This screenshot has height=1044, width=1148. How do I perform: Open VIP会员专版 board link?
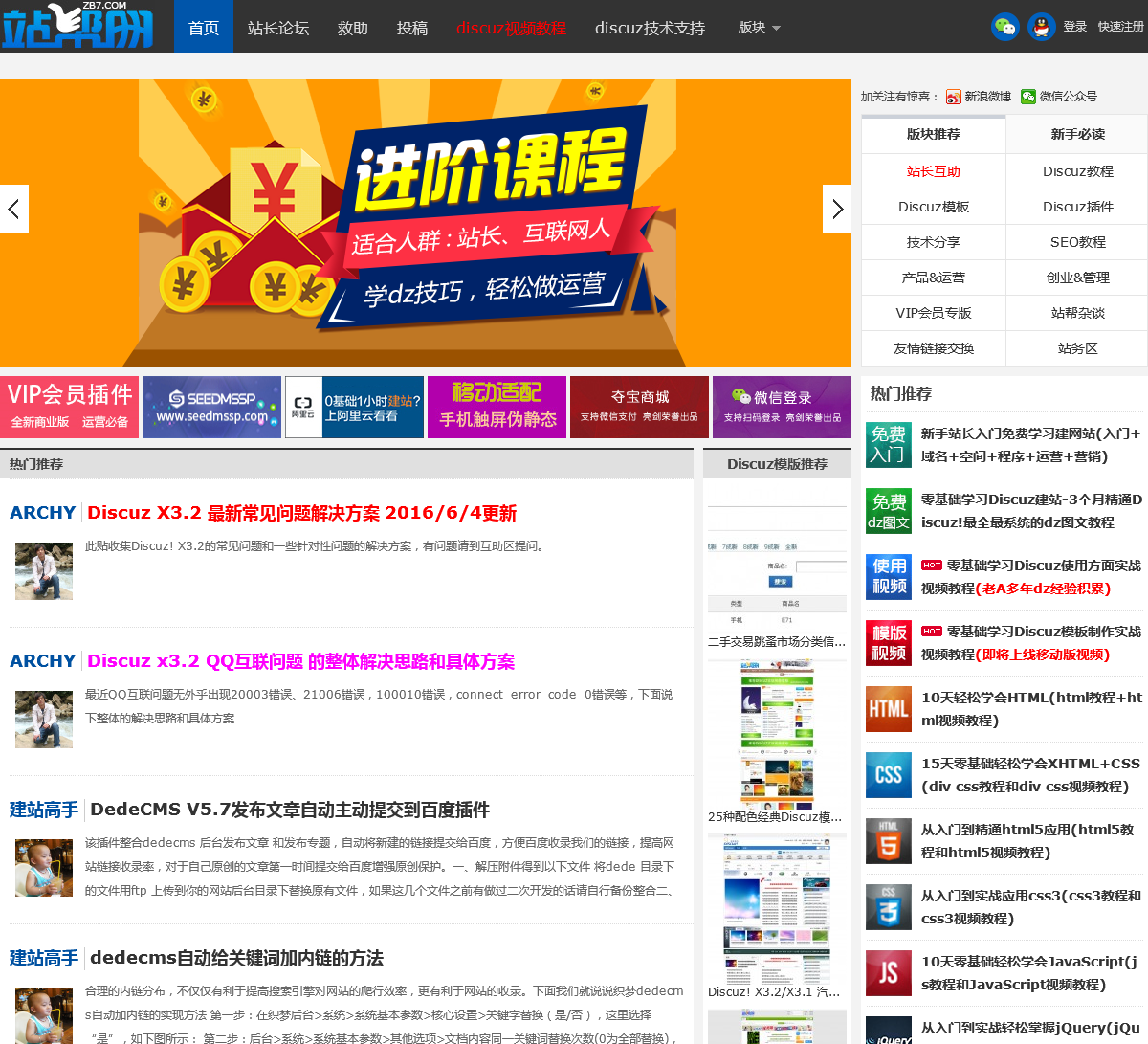934,313
